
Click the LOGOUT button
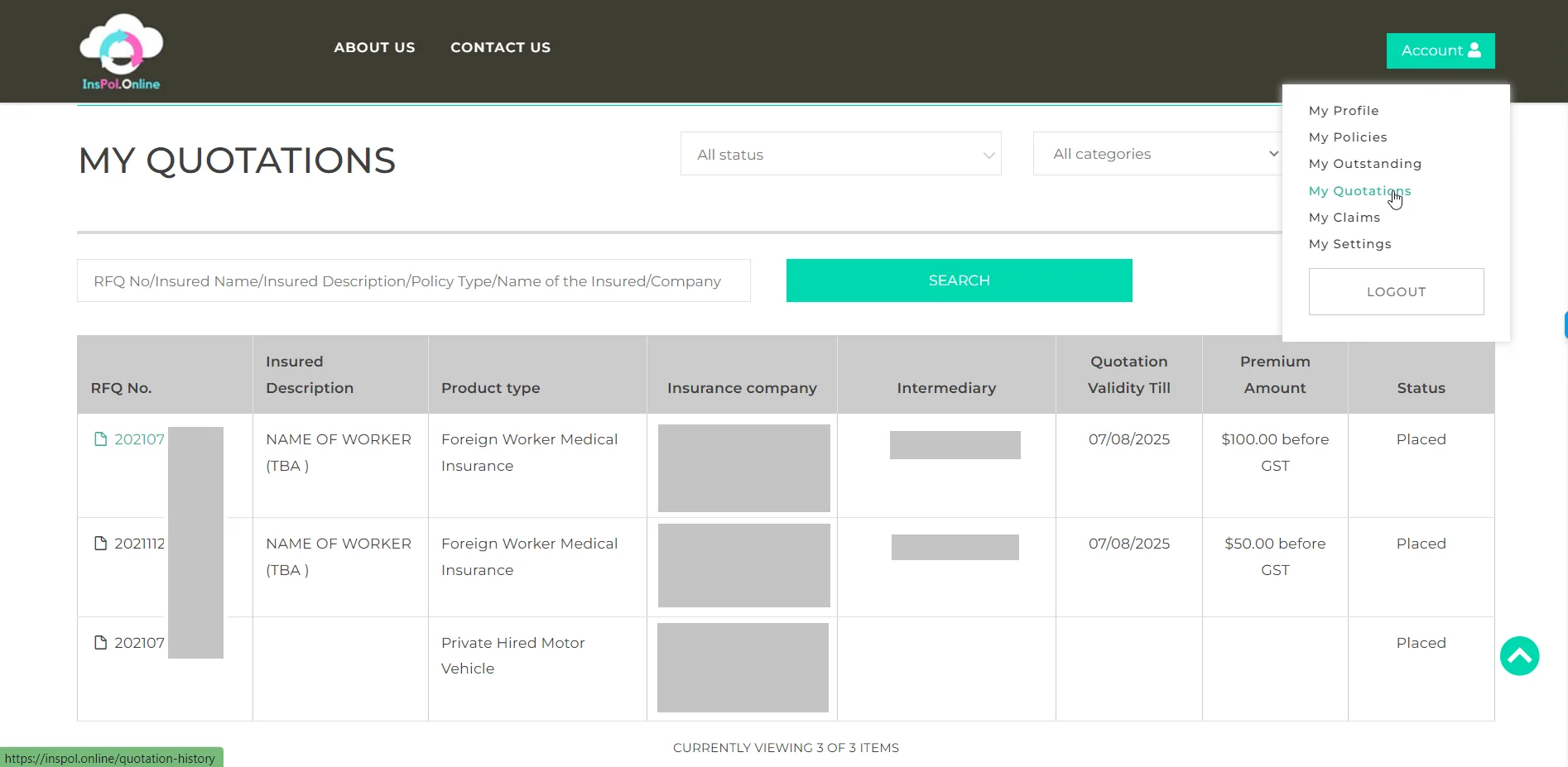[x=1396, y=292]
